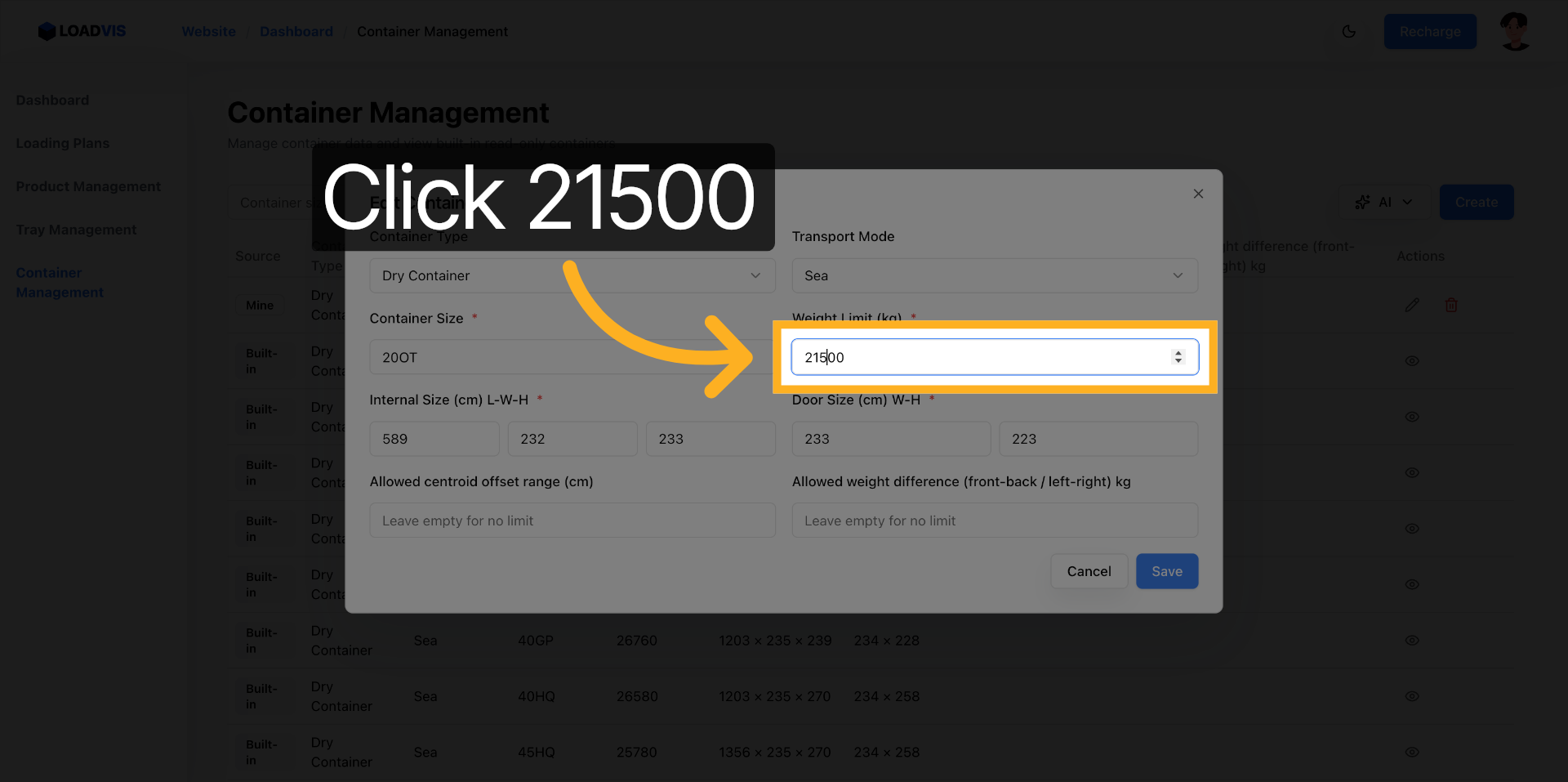View the 40GP container eye icon

tap(1411, 641)
